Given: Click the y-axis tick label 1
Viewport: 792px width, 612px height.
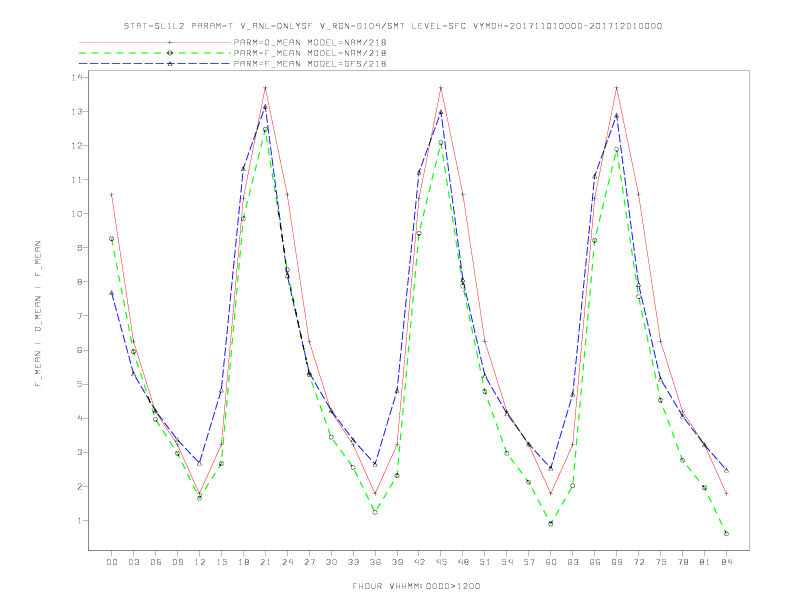Looking at the screenshot, I should click(80, 521).
